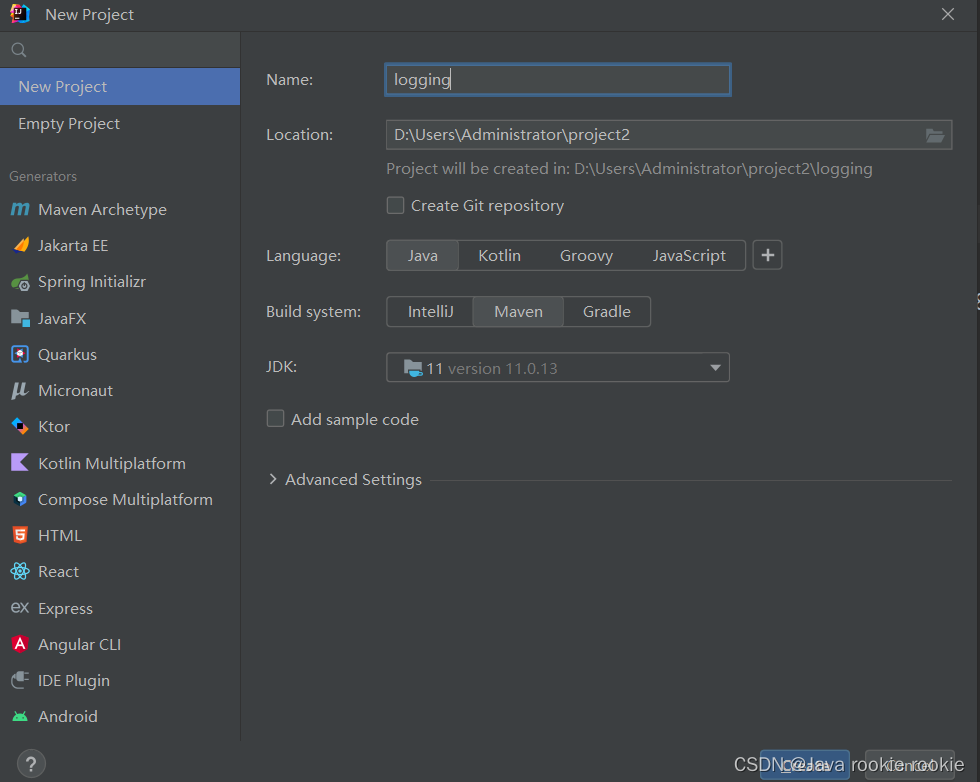The image size is (980, 782).
Task: Enable the Create Git repository checkbox
Action: tap(395, 205)
